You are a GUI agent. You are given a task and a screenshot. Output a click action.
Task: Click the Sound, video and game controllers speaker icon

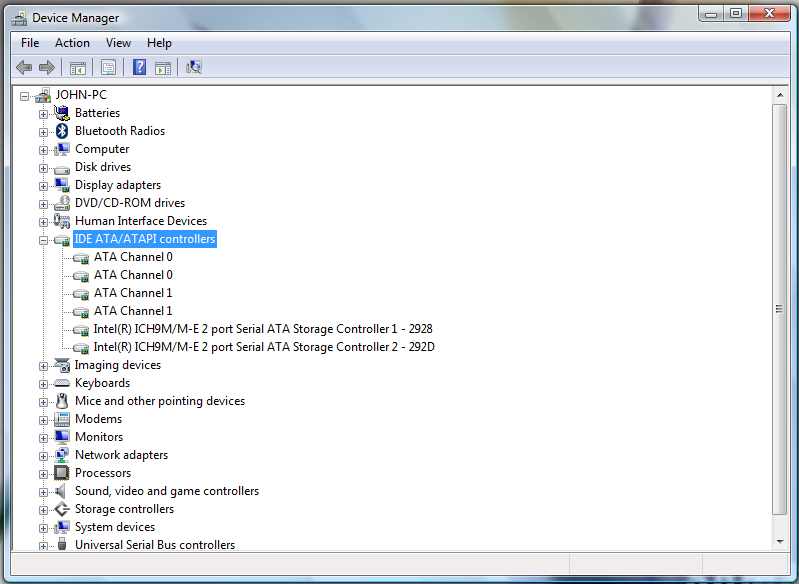(x=62, y=491)
